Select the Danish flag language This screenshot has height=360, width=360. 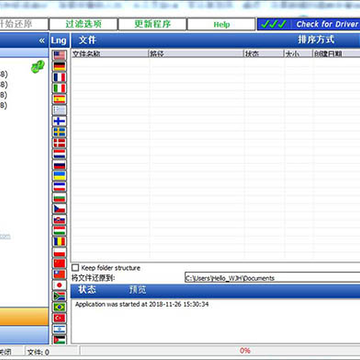(60, 143)
